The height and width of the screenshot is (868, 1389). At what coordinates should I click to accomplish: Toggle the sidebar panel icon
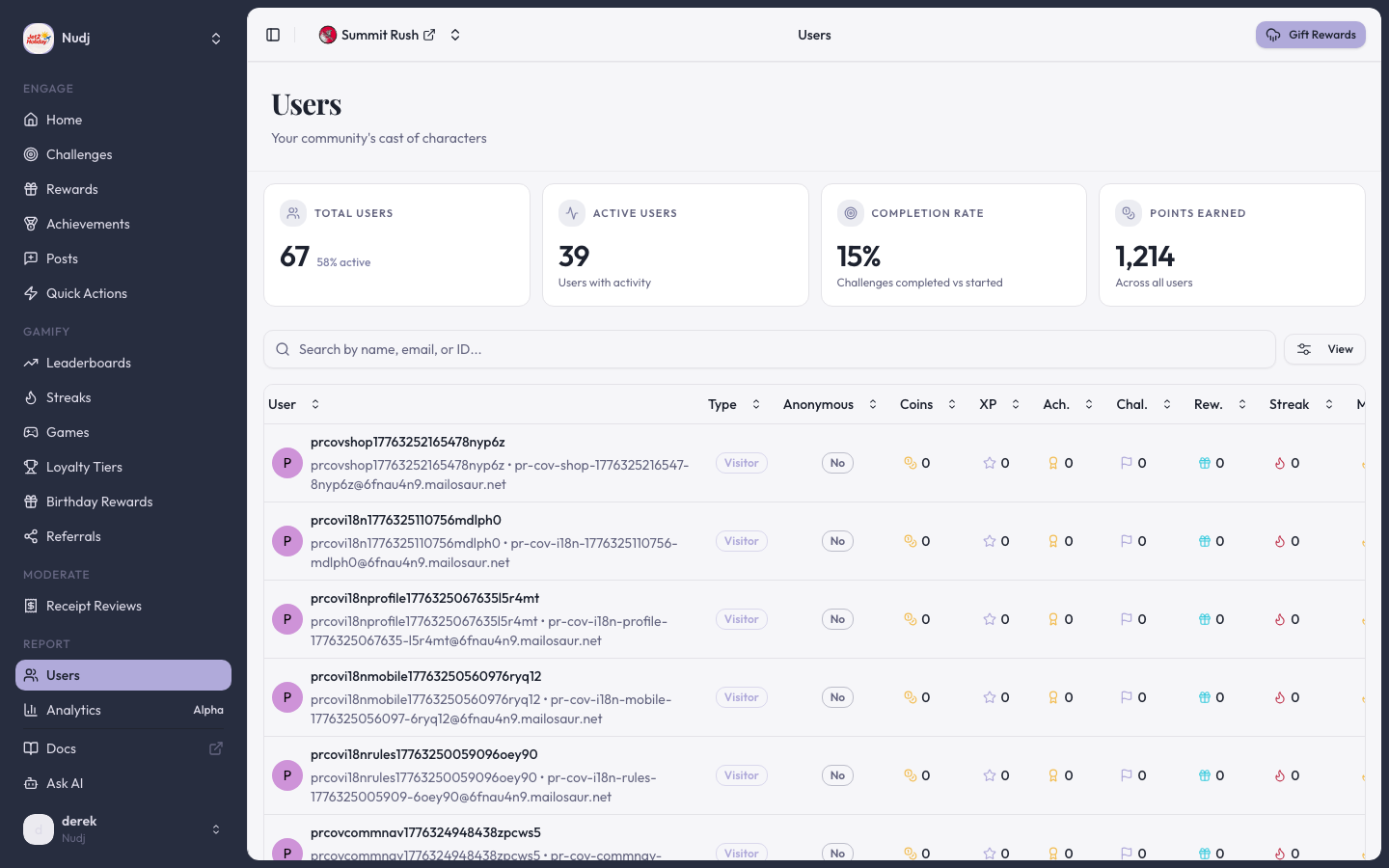point(273,35)
